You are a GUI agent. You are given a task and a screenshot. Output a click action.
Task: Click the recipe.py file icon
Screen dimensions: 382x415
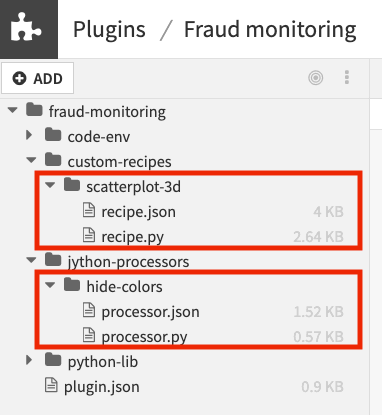point(89,235)
